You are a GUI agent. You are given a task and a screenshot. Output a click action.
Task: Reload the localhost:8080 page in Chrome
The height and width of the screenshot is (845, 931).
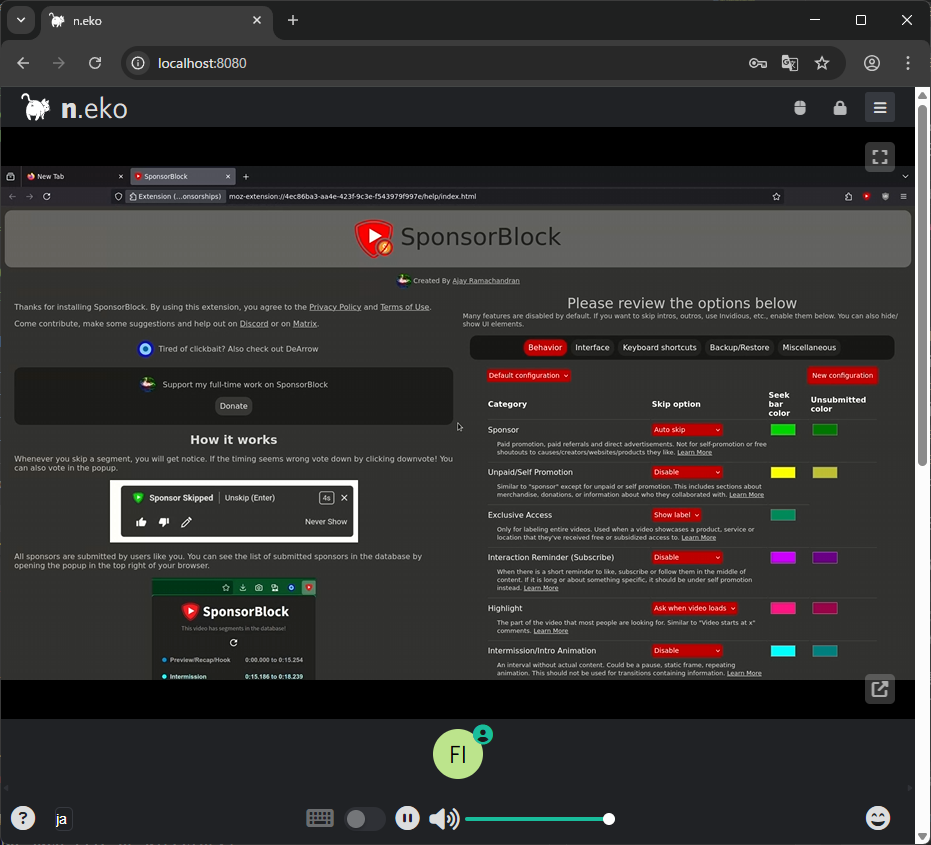coord(95,63)
